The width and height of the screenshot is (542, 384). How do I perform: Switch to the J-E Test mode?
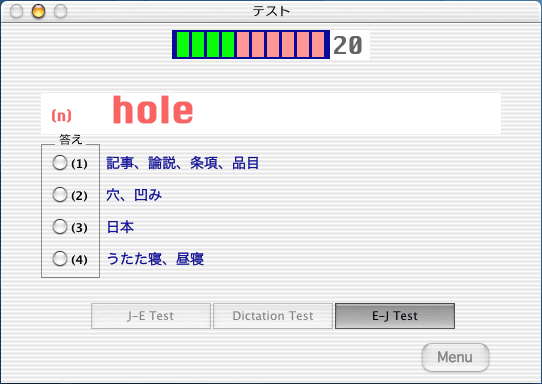click(x=151, y=316)
